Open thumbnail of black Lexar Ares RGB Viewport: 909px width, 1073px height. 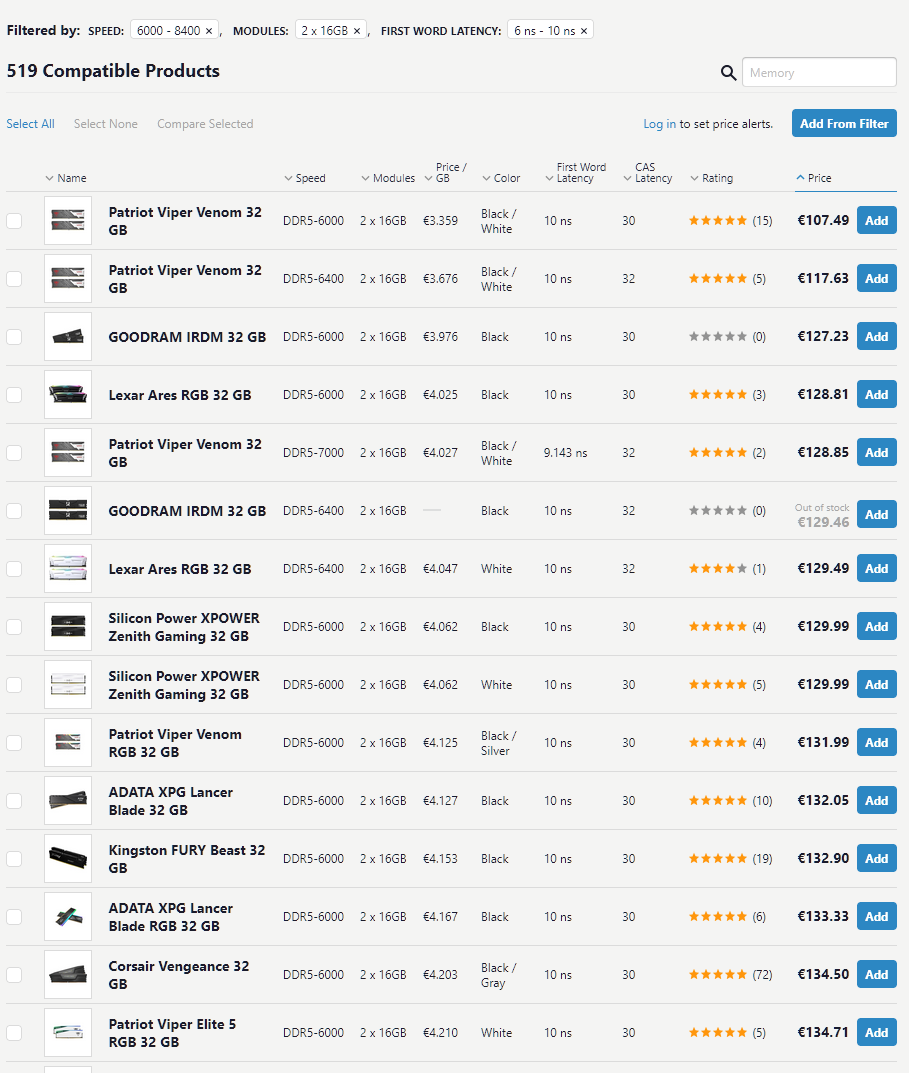68,395
